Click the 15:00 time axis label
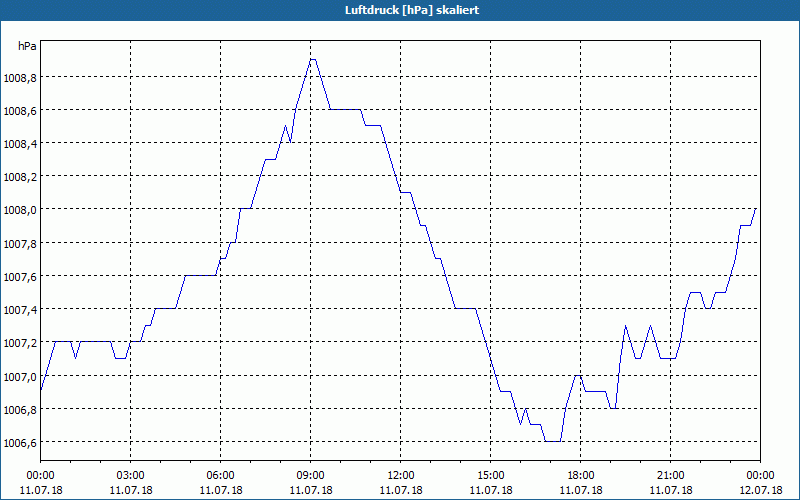This screenshot has height=500, width=800. coord(490,476)
